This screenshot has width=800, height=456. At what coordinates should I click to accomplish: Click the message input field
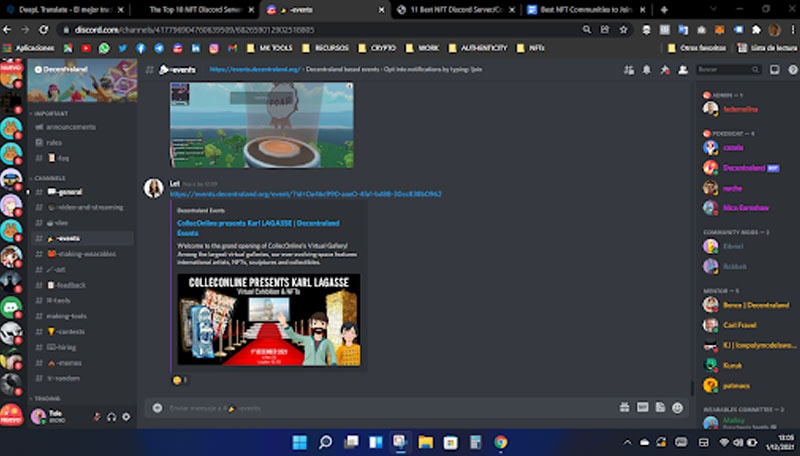[x=388, y=408]
